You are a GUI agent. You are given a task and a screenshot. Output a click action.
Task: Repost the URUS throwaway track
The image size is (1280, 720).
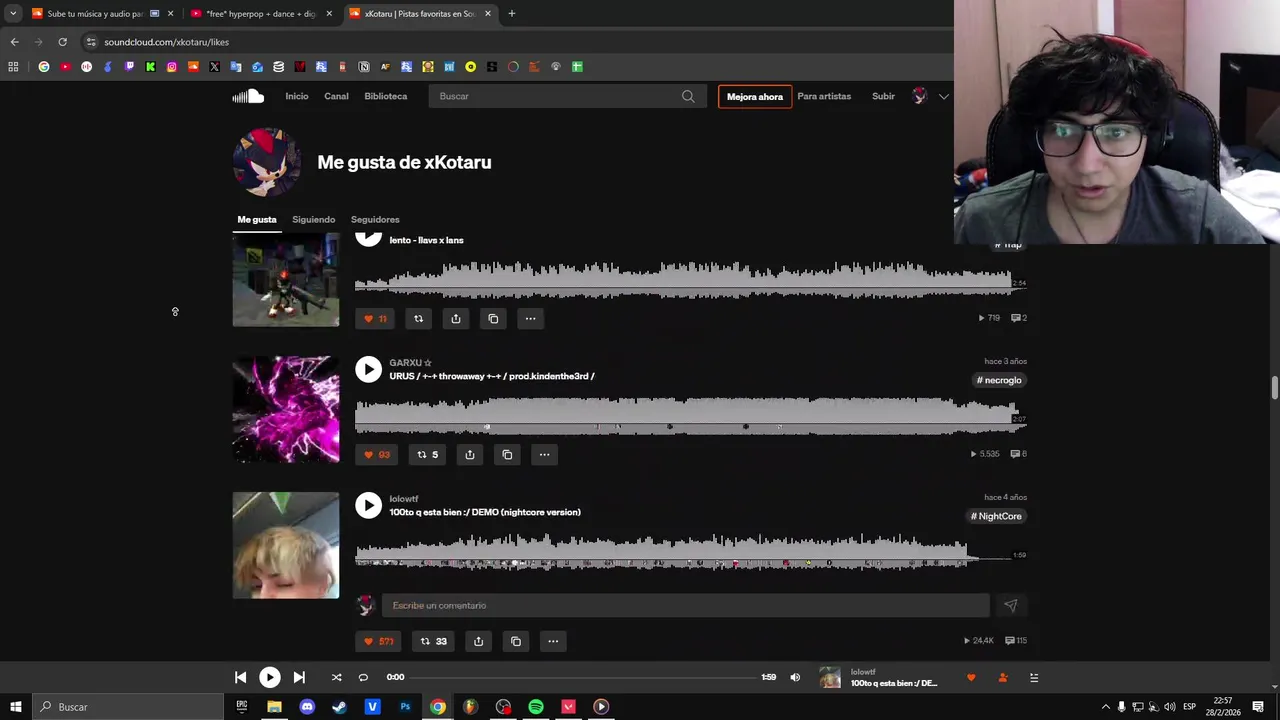coord(427,454)
